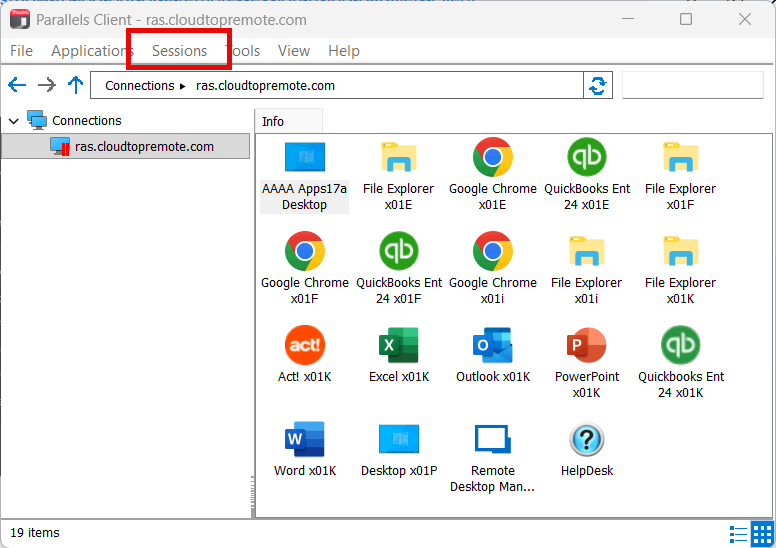The image size is (776, 548).
Task: Open the Sessions menu
Action: click(180, 51)
